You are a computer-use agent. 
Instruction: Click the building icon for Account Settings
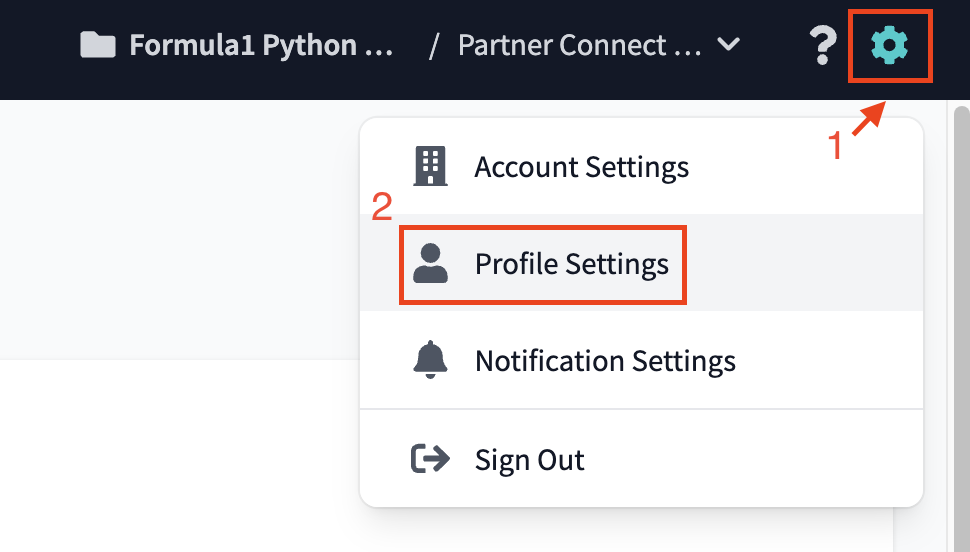(x=430, y=166)
